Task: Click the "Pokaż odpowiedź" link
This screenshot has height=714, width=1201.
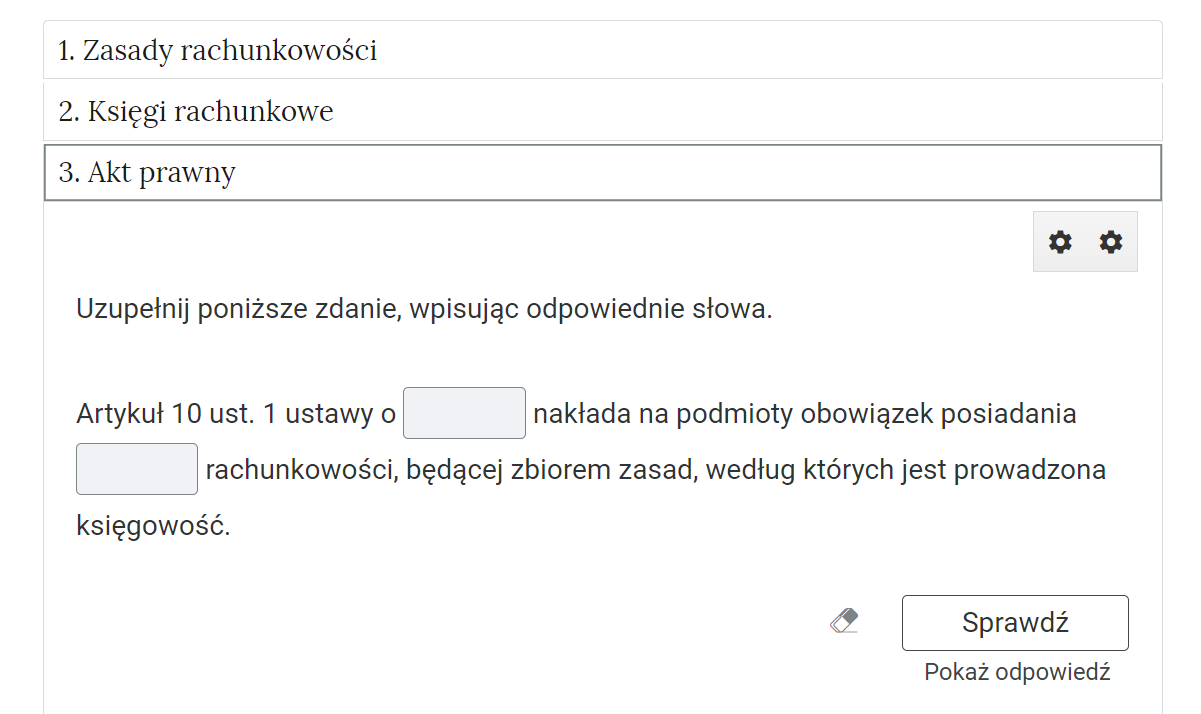Action: coord(1014,673)
